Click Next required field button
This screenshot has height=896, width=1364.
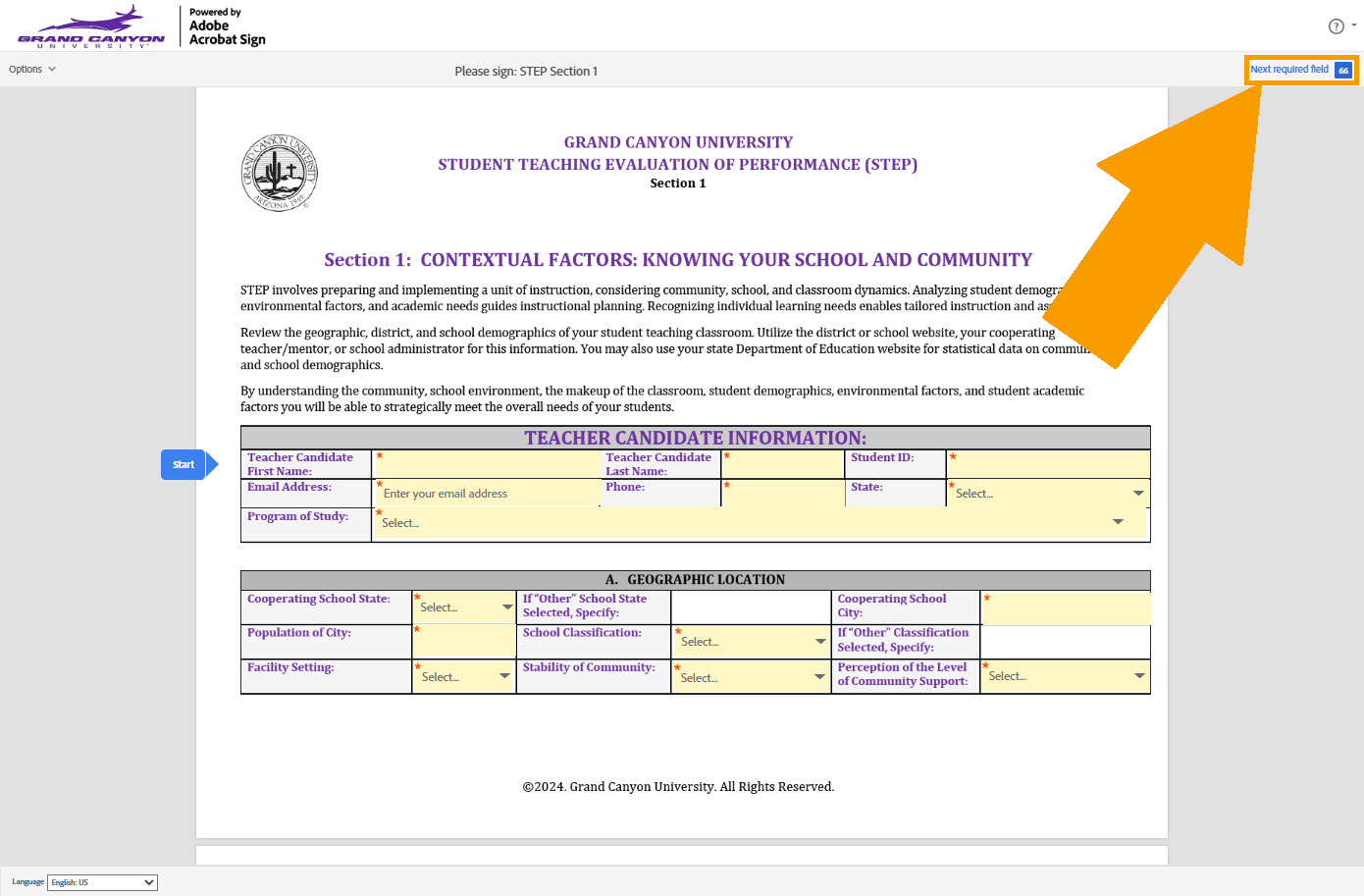click(x=1301, y=70)
